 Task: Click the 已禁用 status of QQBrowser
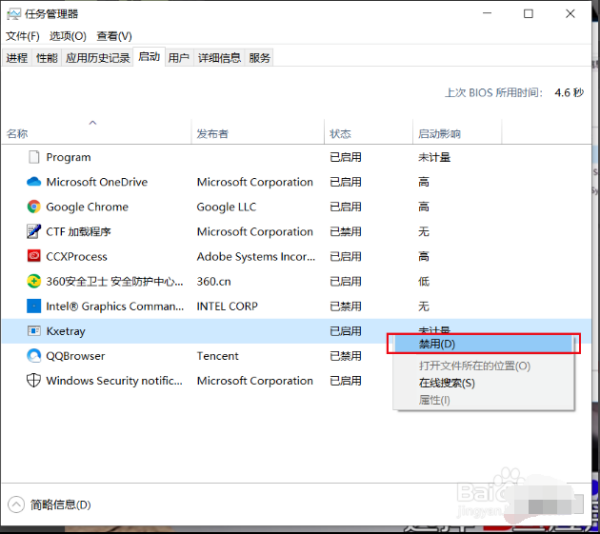(x=346, y=356)
